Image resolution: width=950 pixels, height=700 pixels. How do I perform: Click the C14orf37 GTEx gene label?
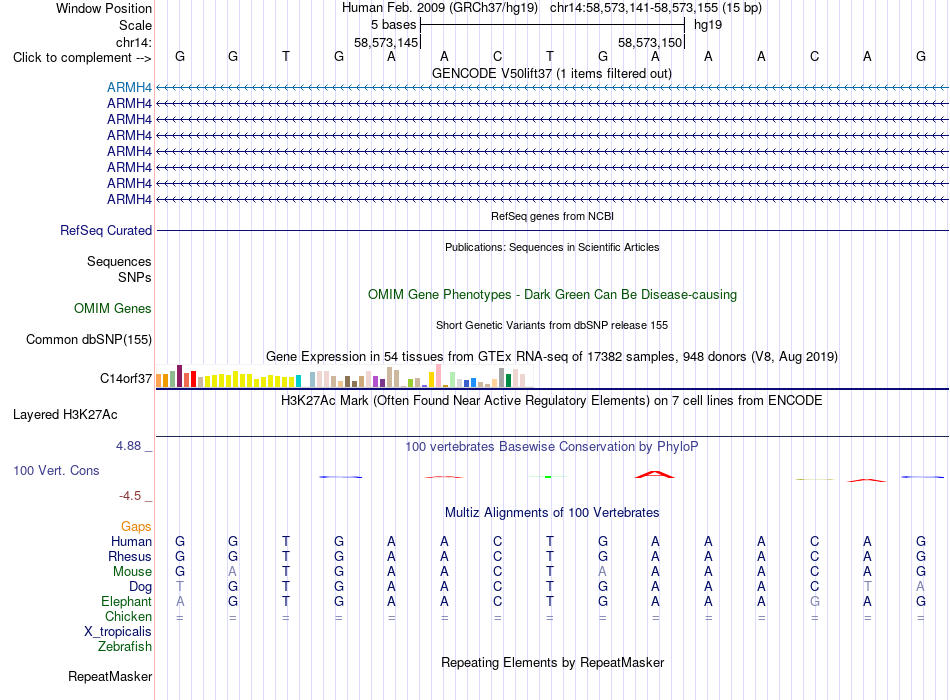tap(126, 379)
